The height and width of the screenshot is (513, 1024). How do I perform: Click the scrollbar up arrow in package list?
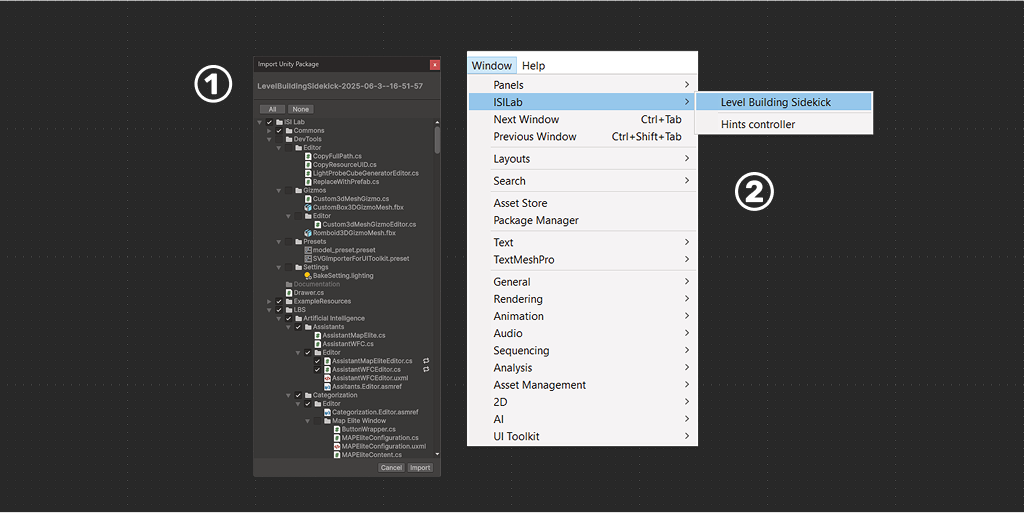437,122
